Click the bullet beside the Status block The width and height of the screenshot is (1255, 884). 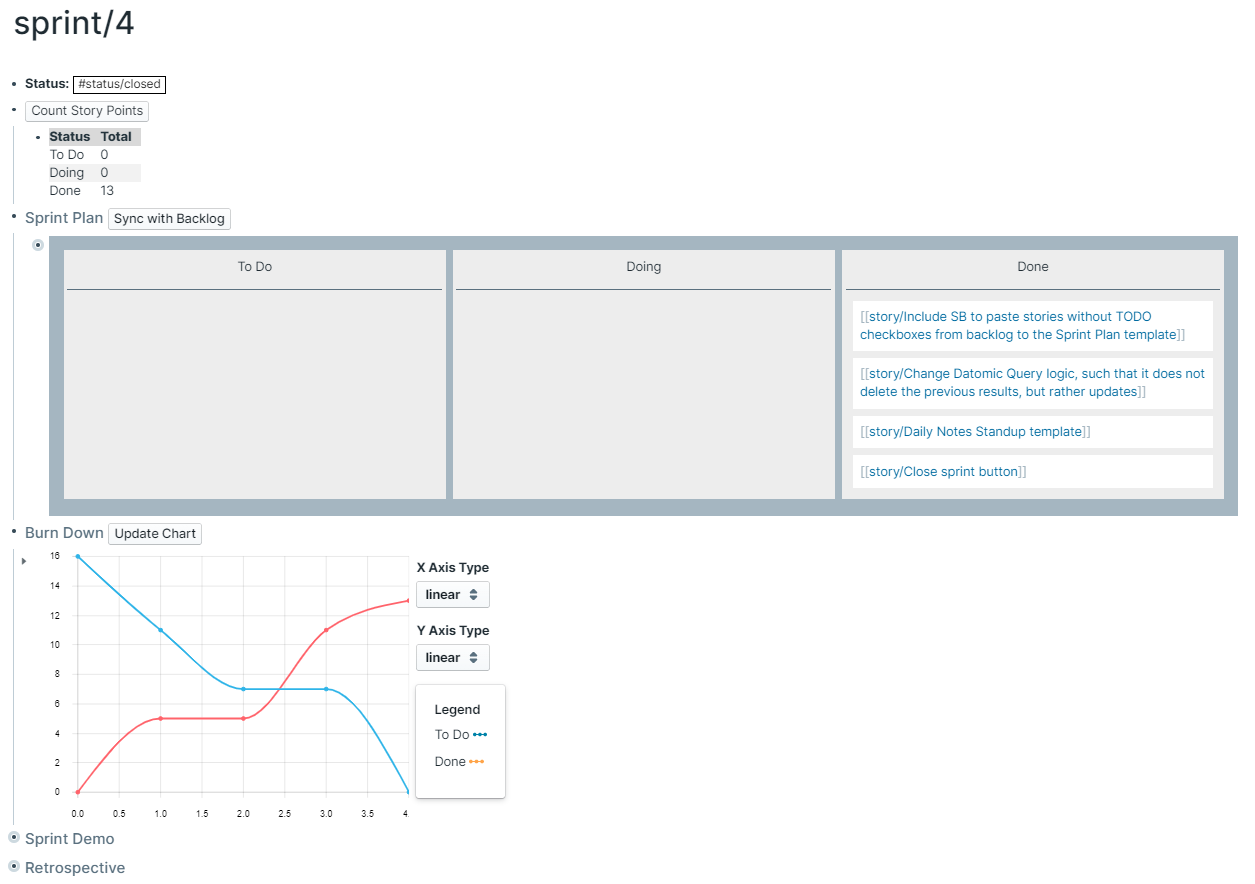13,84
